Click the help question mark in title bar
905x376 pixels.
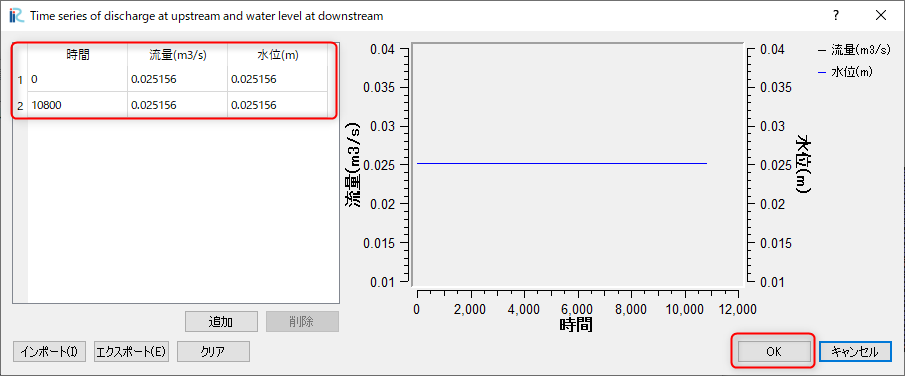pos(836,16)
